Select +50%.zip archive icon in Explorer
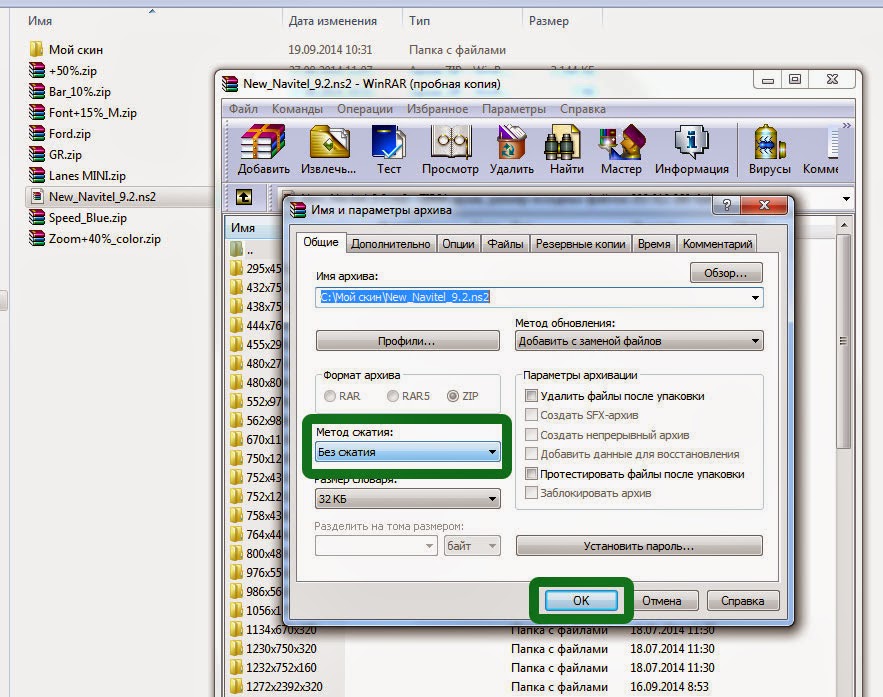The height and width of the screenshot is (697, 883). (x=37, y=70)
